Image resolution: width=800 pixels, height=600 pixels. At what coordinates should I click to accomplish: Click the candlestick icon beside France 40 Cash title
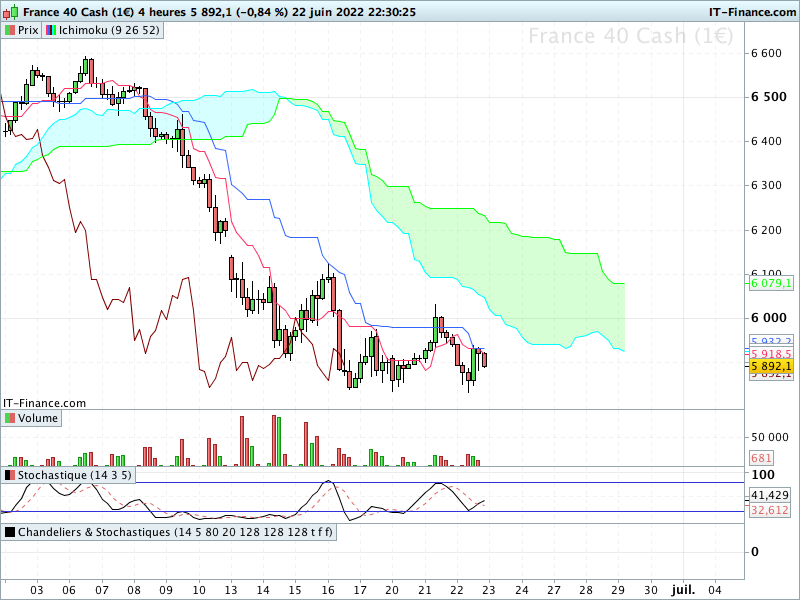pyautogui.click(x=11, y=11)
